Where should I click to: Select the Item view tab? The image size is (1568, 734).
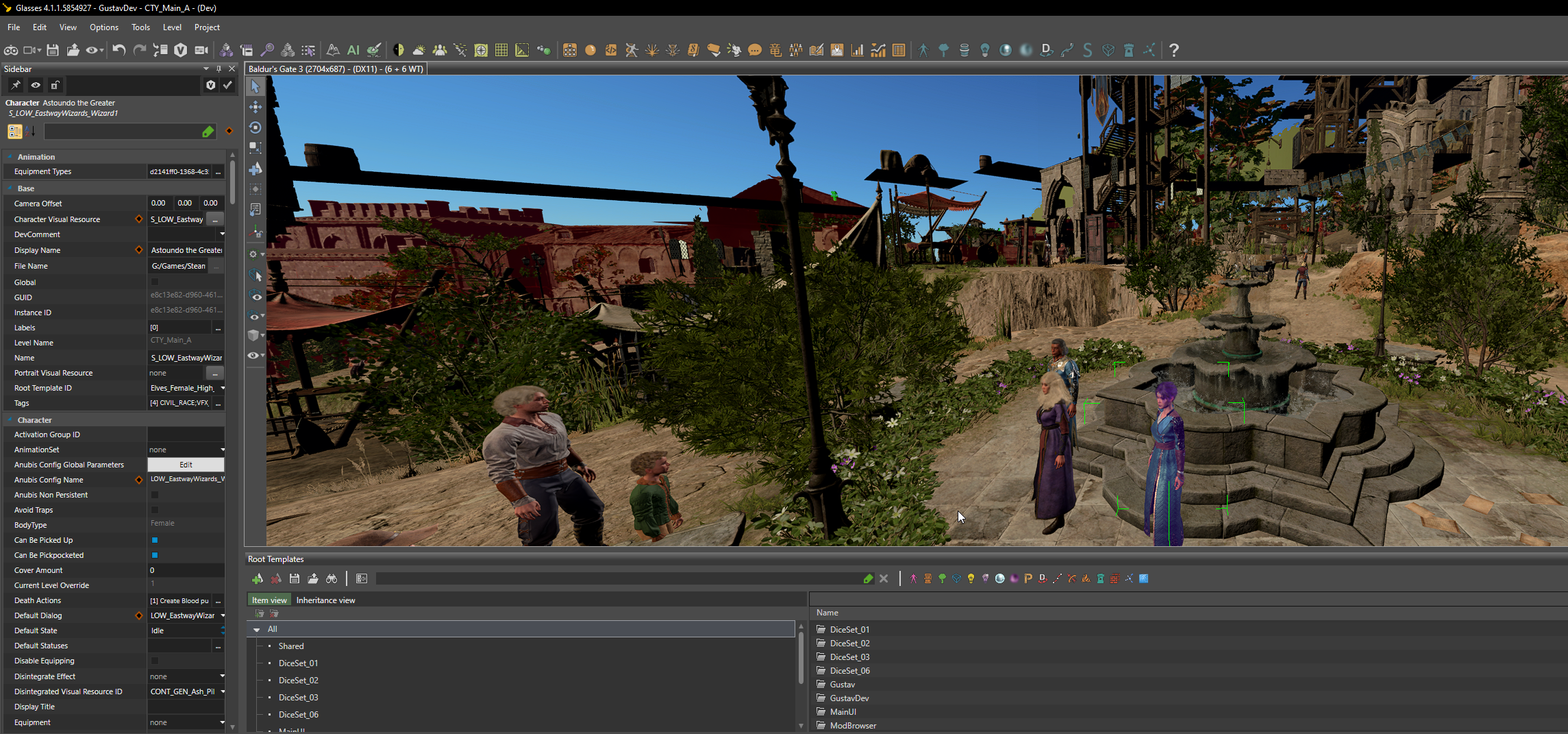pyautogui.click(x=269, y=600)
